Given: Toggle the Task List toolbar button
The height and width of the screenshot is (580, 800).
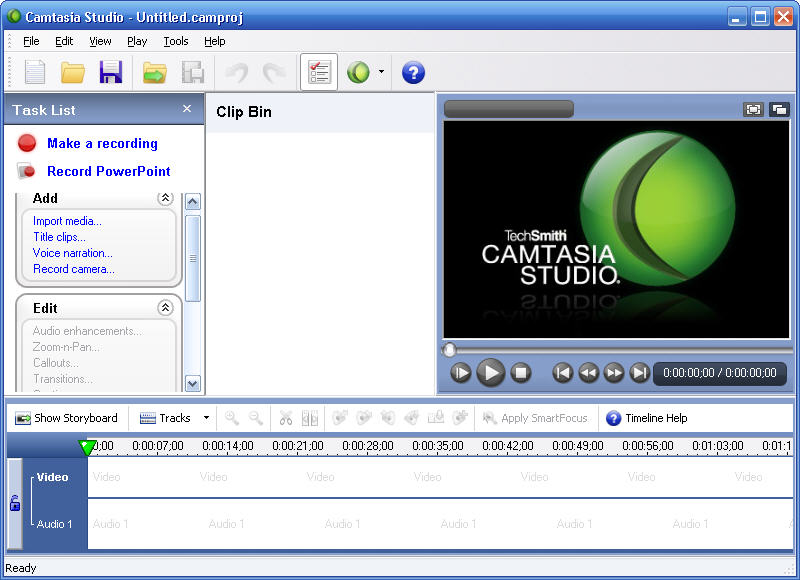Looking at the screenshot, I should pyautogui.click(x=319, y=72).
